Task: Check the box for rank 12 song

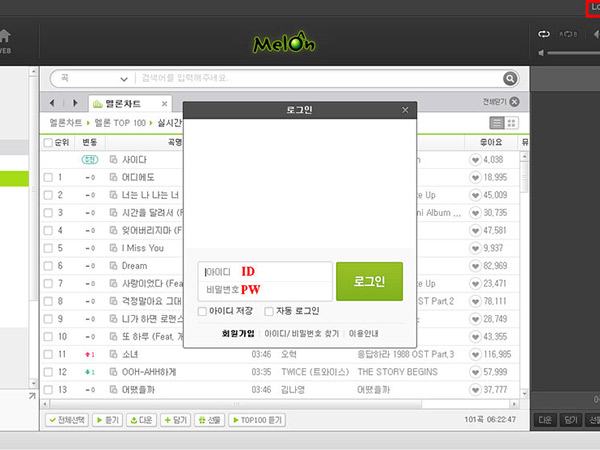Action: pyautogui.click(x=48, y=372)
